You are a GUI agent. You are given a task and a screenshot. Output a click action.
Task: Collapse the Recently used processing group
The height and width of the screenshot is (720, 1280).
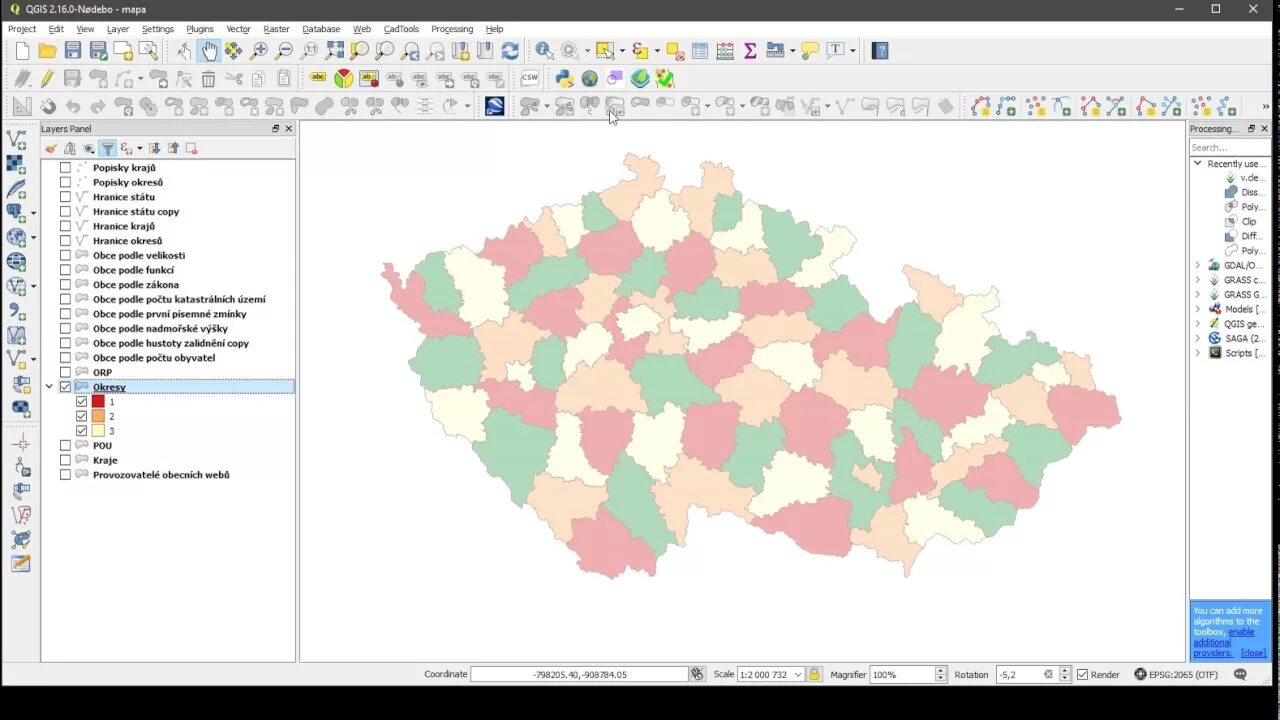(x=1197, y=163)
